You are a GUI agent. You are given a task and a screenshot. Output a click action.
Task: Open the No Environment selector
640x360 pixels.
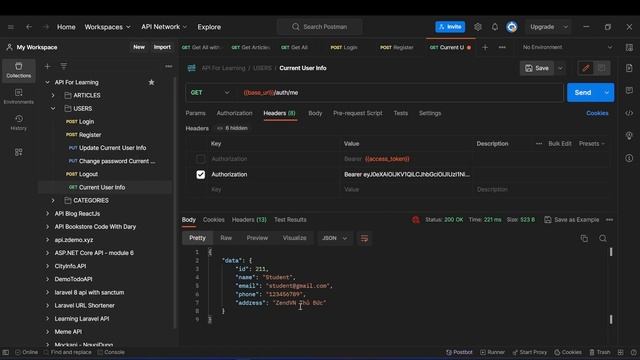click(x=567, y=47)
